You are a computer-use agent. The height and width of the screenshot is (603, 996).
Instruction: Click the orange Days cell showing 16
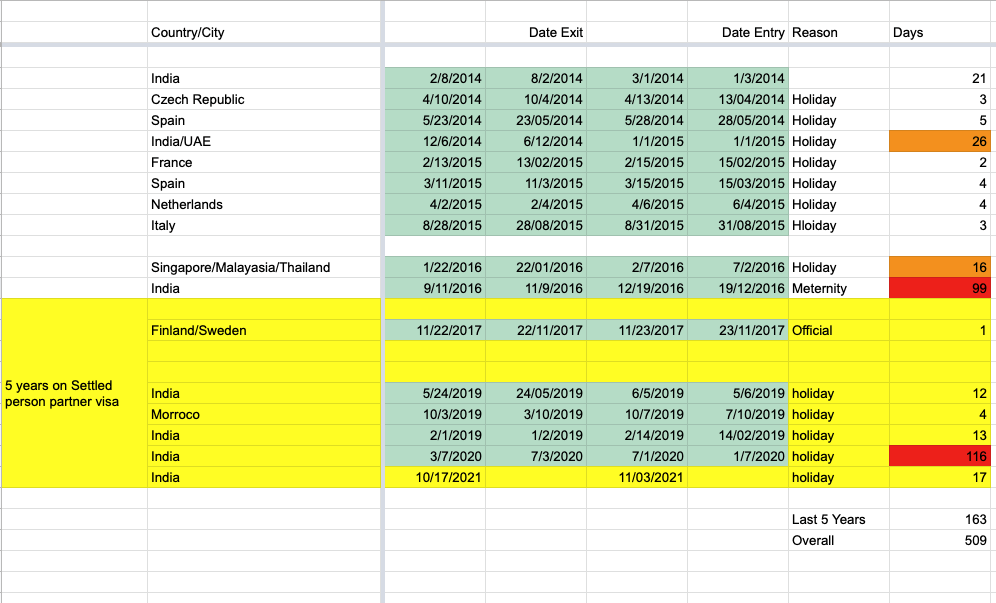940,267
